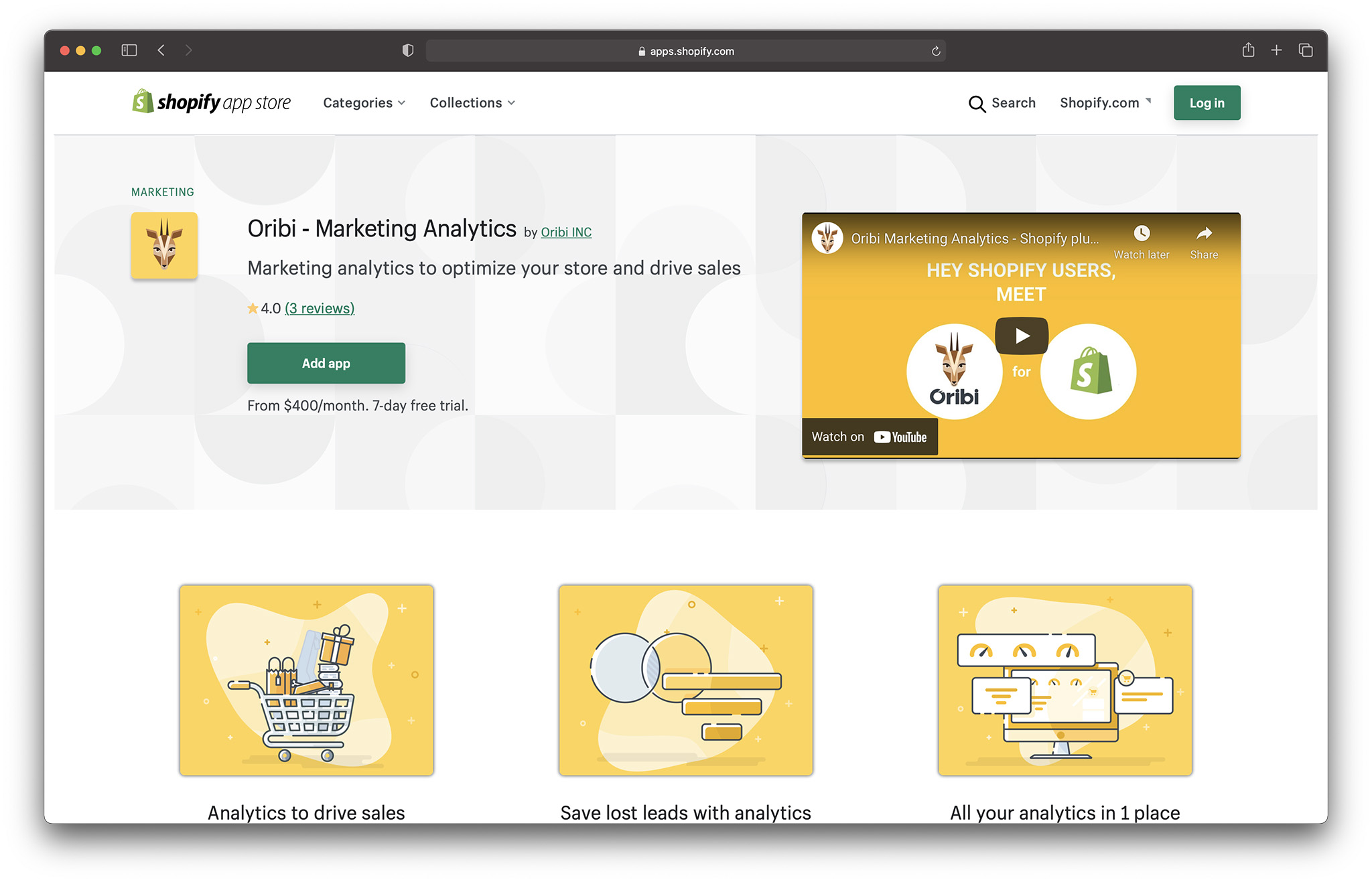Click the green fullscreen window button
The height and width of the screenshot is (882, 1372).
coord(96,50)
